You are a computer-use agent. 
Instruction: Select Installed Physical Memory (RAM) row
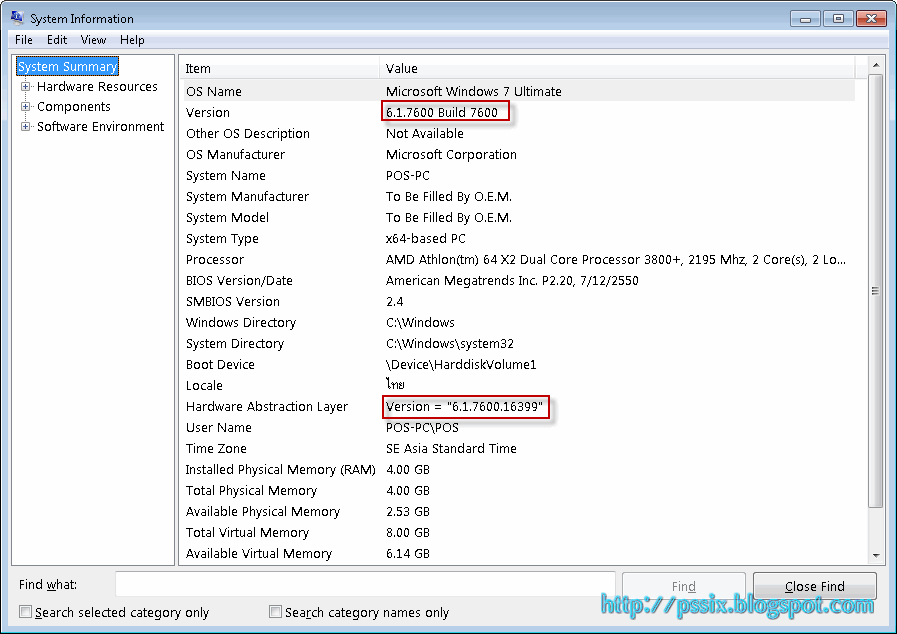pos(518,470)
